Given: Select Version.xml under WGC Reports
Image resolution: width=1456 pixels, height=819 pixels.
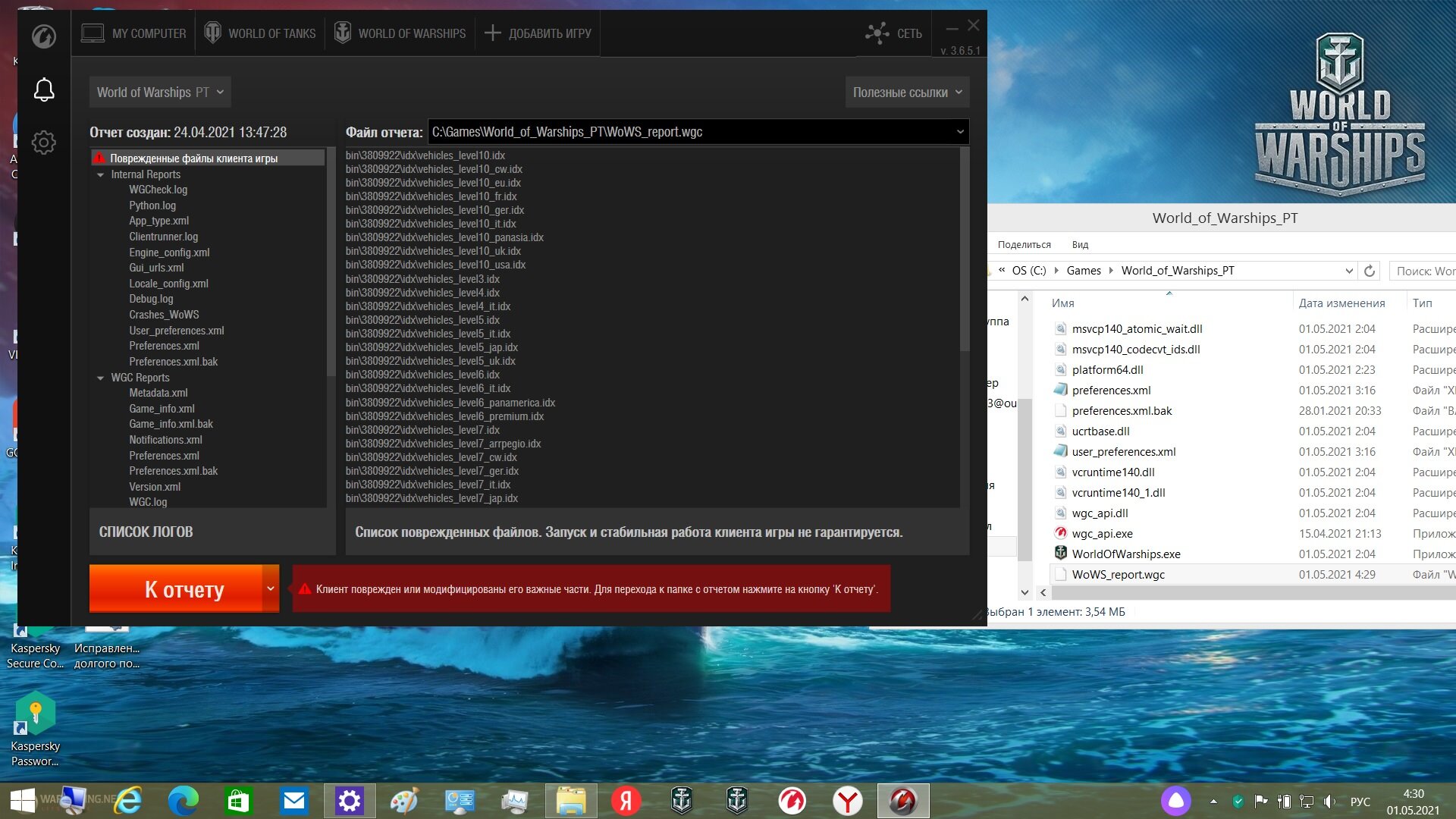Looking at the screenshot, I should [x=155, y=487].
